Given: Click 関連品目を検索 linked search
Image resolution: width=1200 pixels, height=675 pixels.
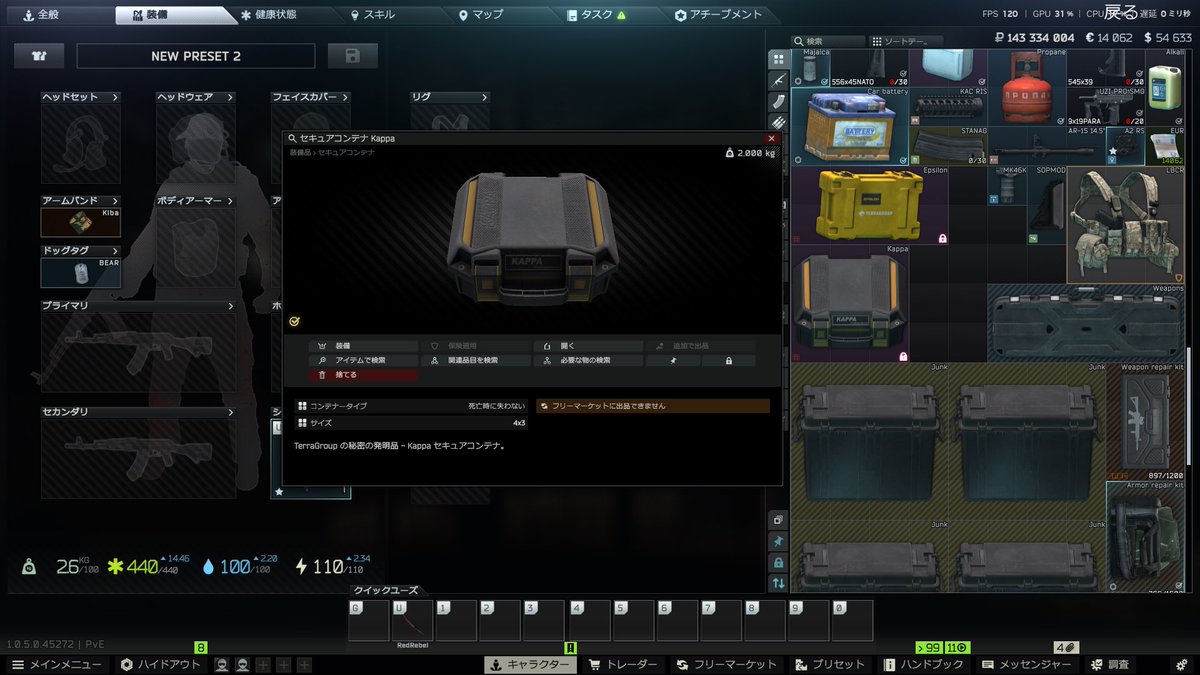Looking at the screenshot, I should 476,360.
